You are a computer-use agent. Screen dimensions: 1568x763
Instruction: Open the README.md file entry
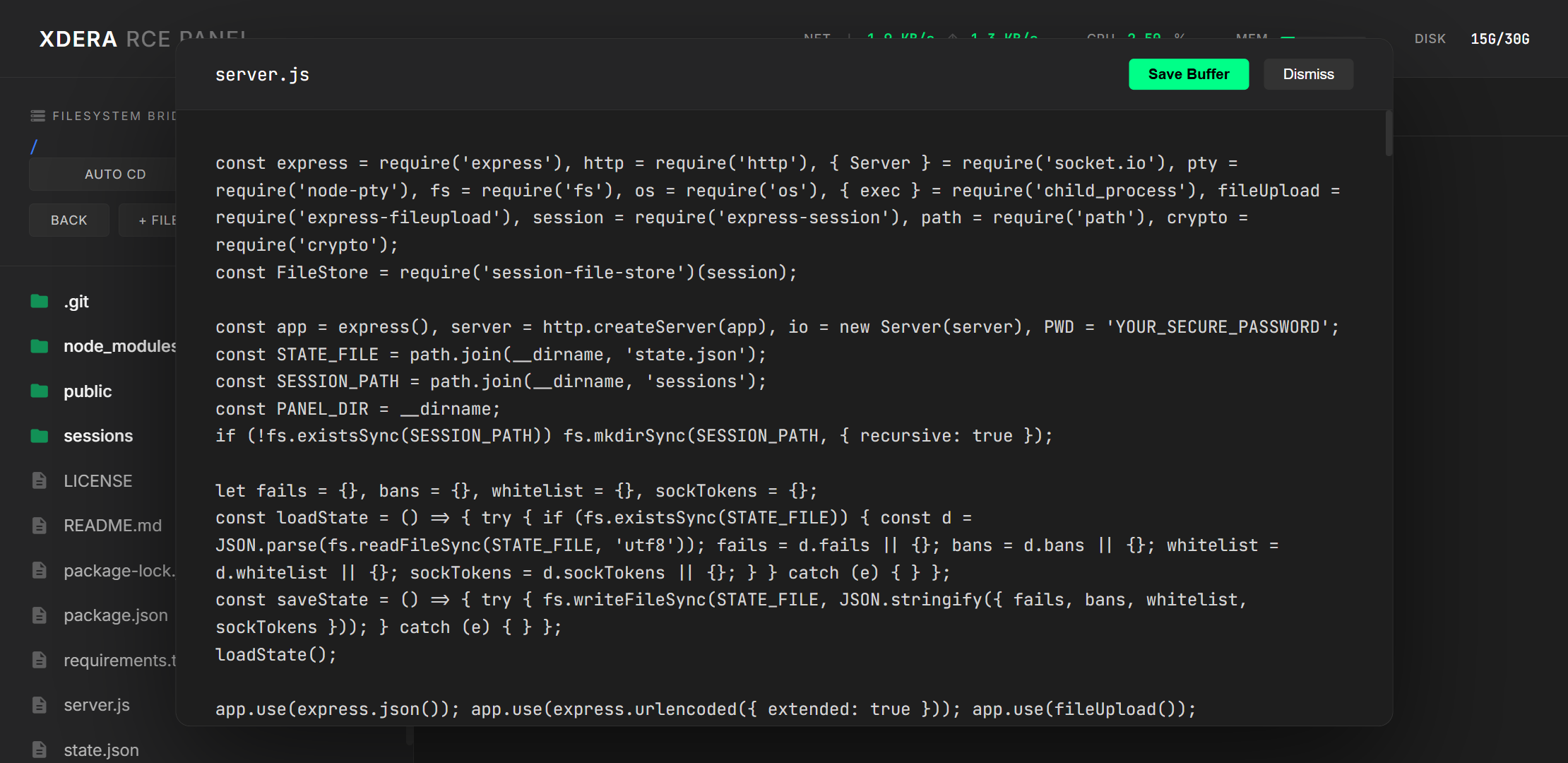click(x=113, y=526)
